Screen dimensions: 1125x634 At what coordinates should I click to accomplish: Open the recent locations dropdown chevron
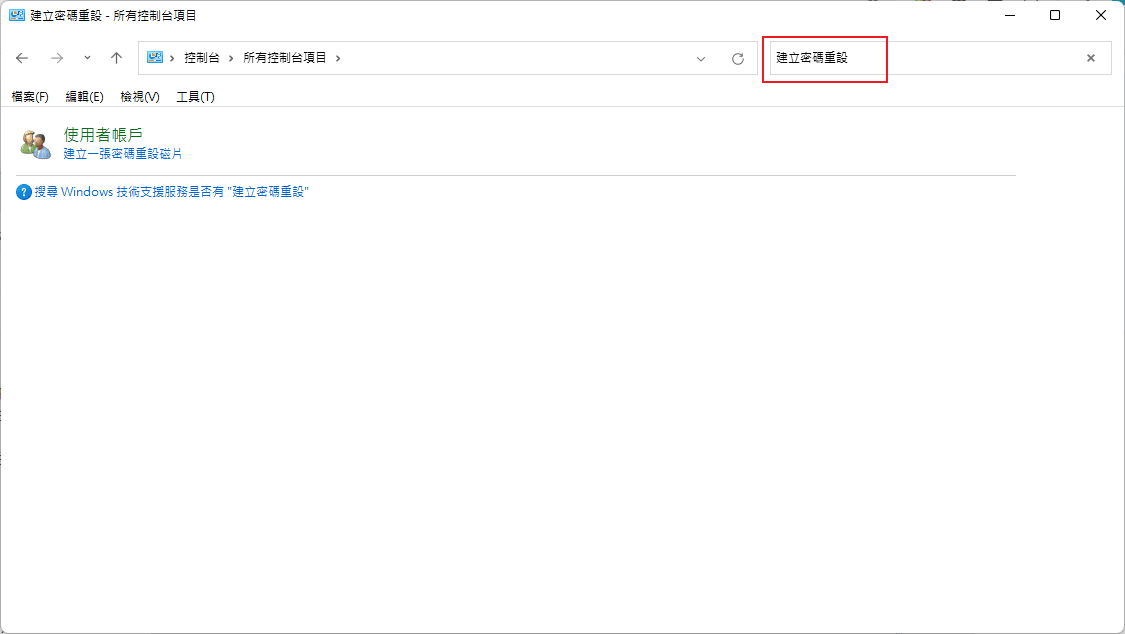(86, 58)
